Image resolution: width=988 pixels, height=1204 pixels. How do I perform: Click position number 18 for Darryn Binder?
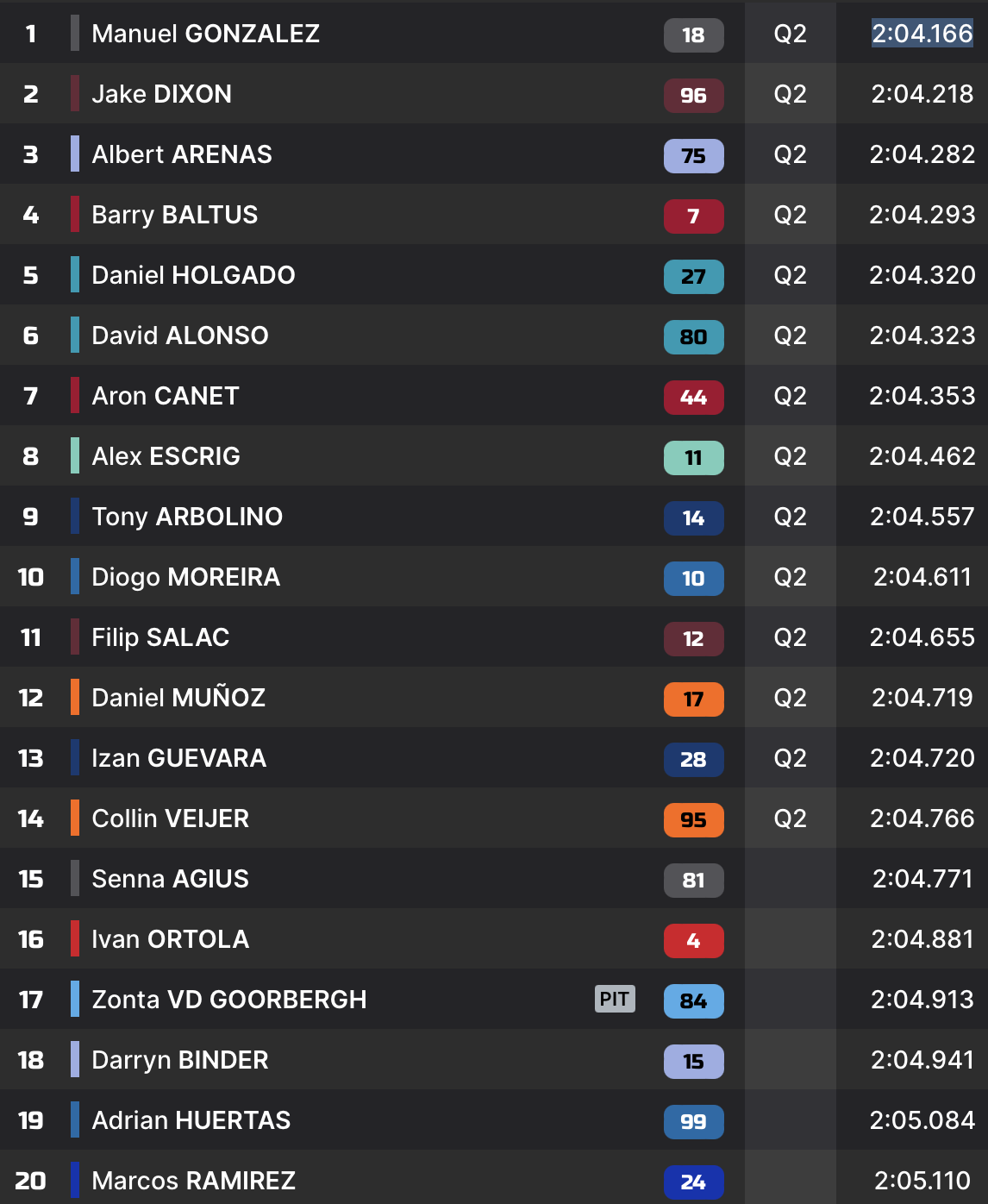coord(31,1060)
